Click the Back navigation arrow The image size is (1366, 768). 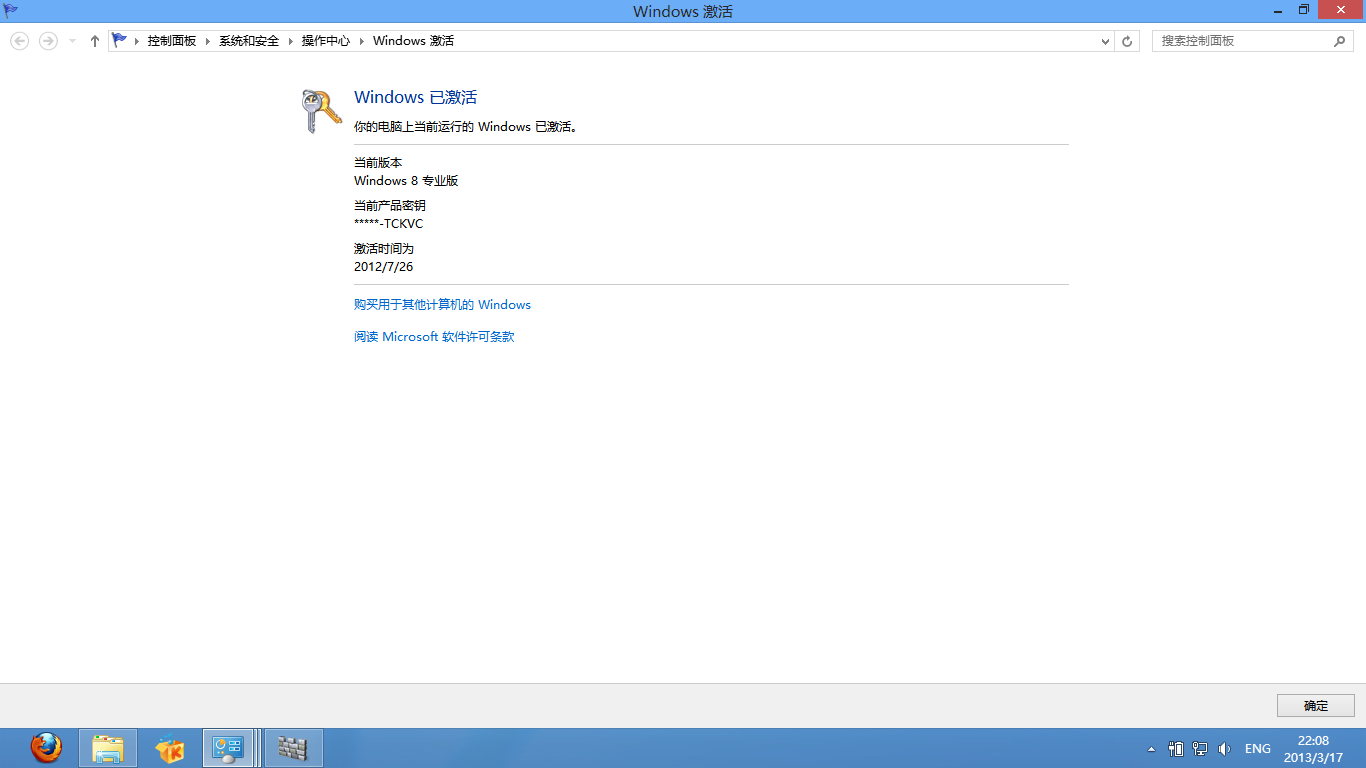(x=19, y=41)
